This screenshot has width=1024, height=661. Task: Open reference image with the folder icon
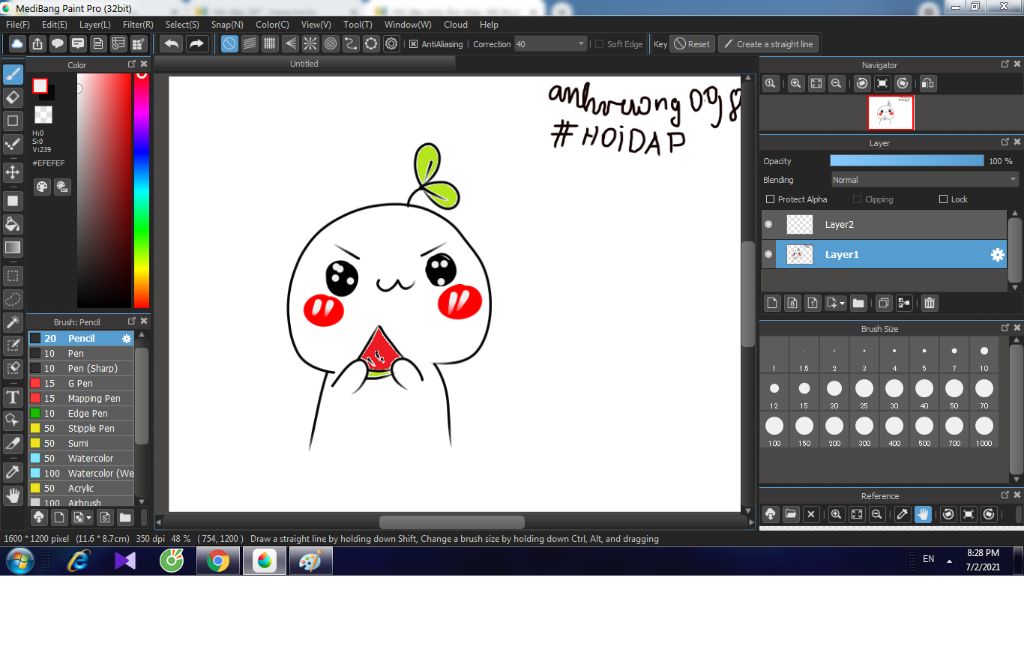click(x=790, y=514)
